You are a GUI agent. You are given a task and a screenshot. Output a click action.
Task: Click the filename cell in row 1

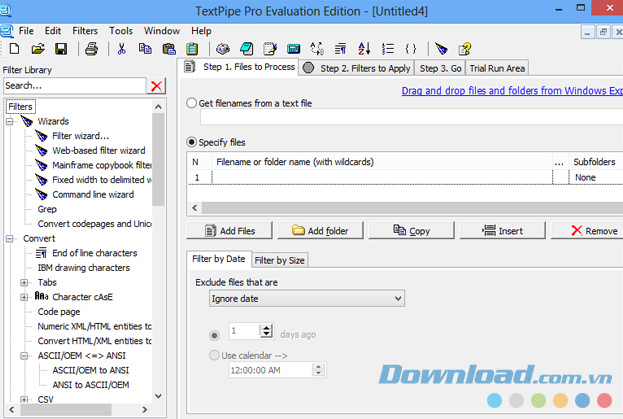(382, 177)
